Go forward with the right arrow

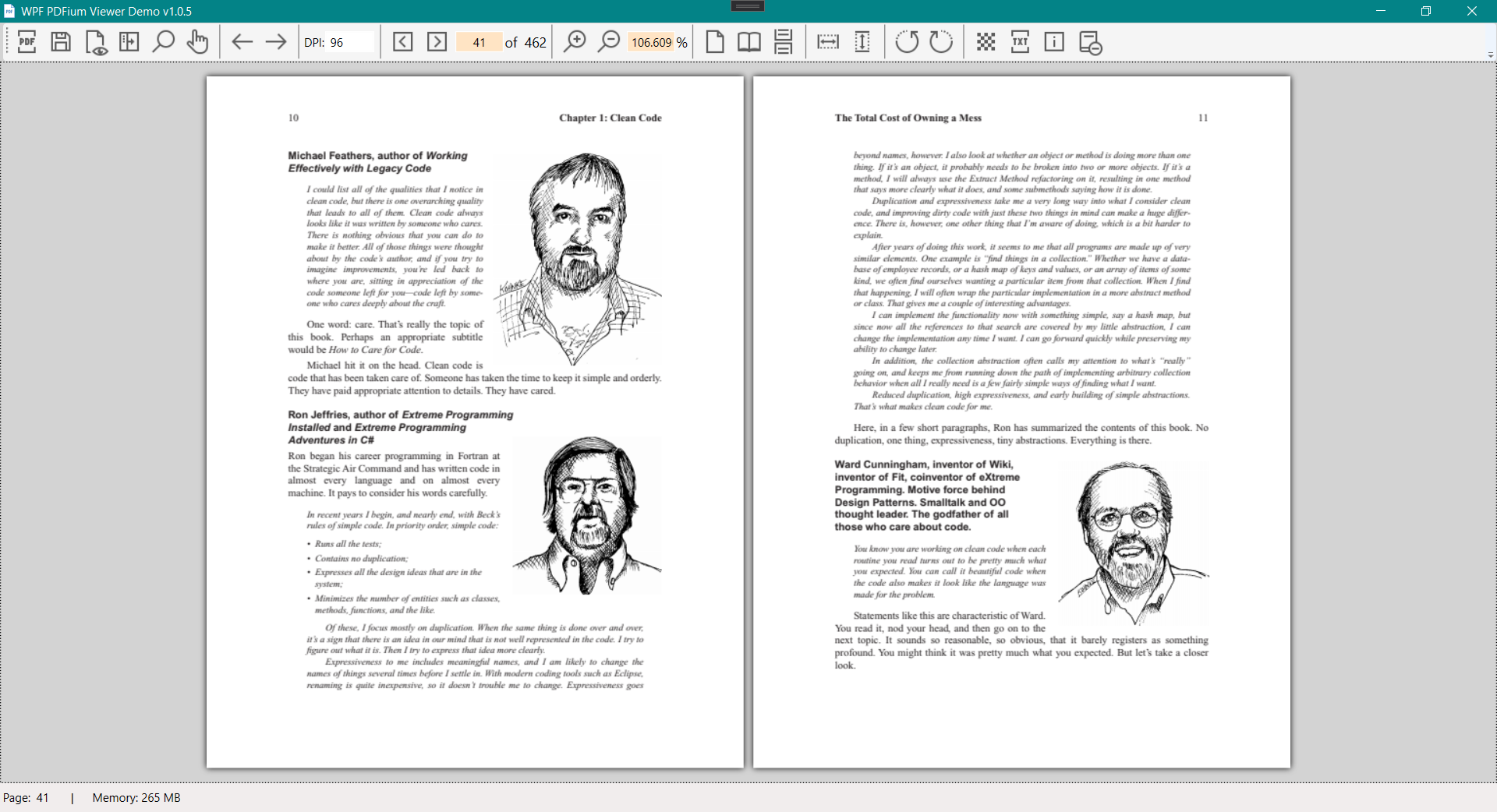tap(276, 41)
